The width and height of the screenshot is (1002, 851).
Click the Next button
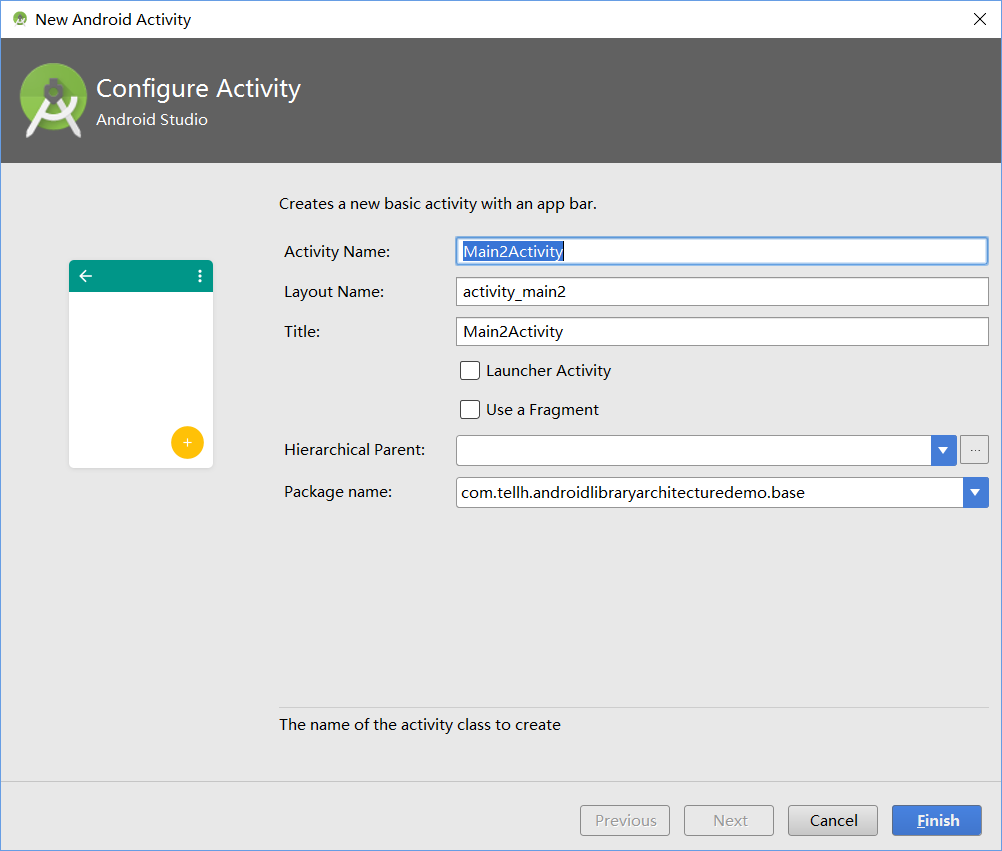point(729,821)
